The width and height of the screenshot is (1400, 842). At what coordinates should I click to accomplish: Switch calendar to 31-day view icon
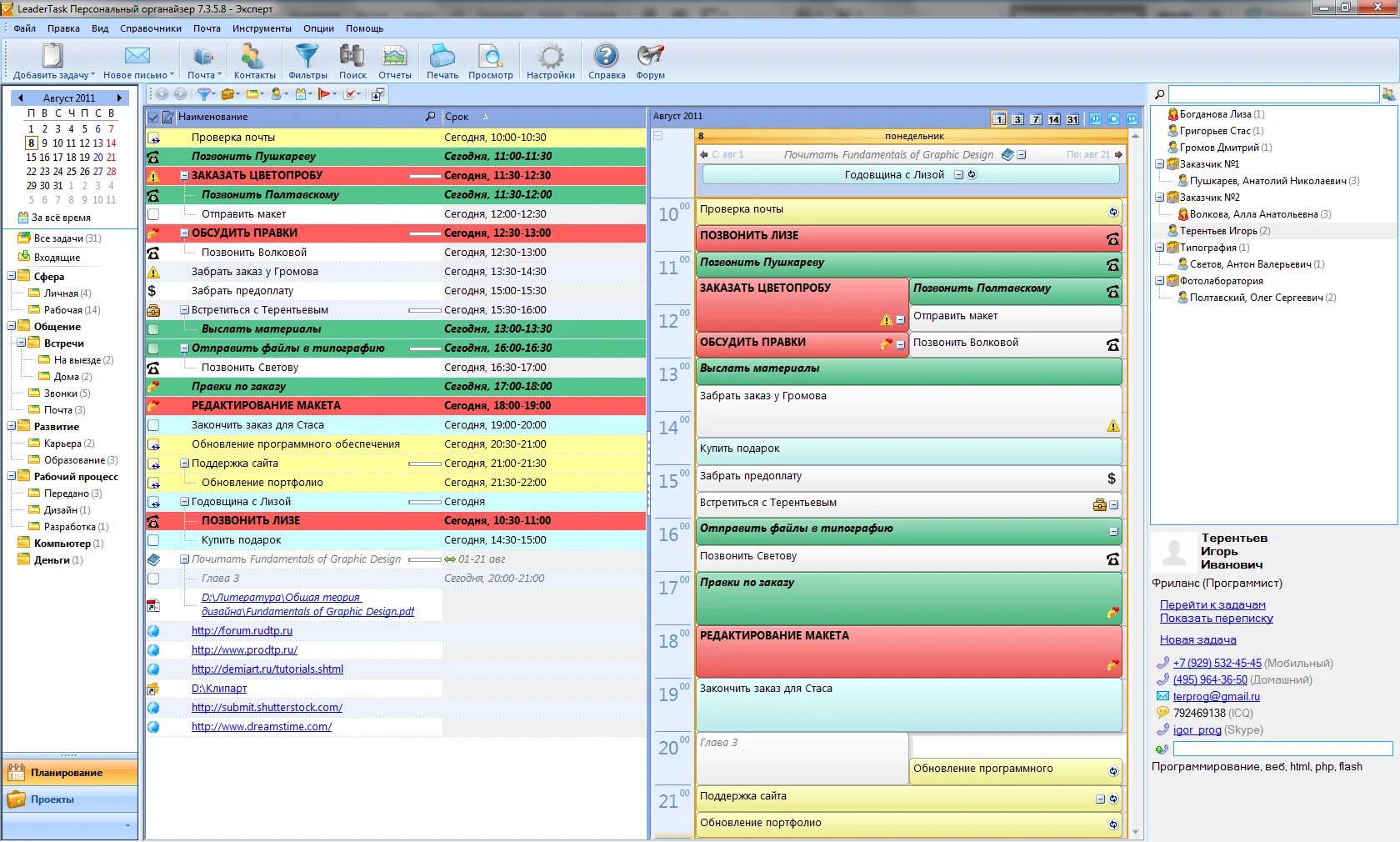[1072, 119]
